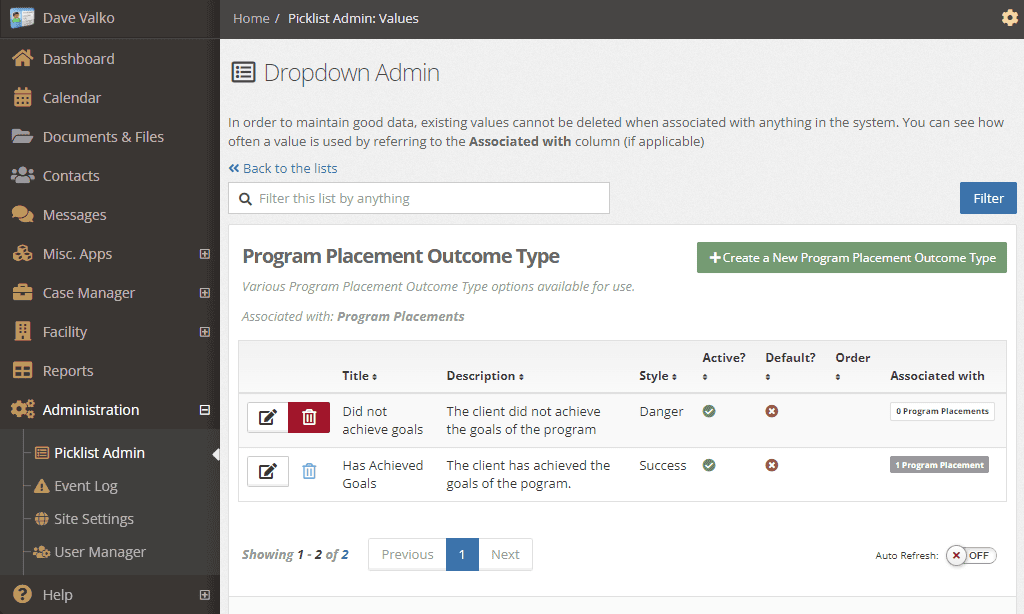Click the Administration gears icon
The width and height of the screenshot is (1024, 614).
click(x=22, y=410)
